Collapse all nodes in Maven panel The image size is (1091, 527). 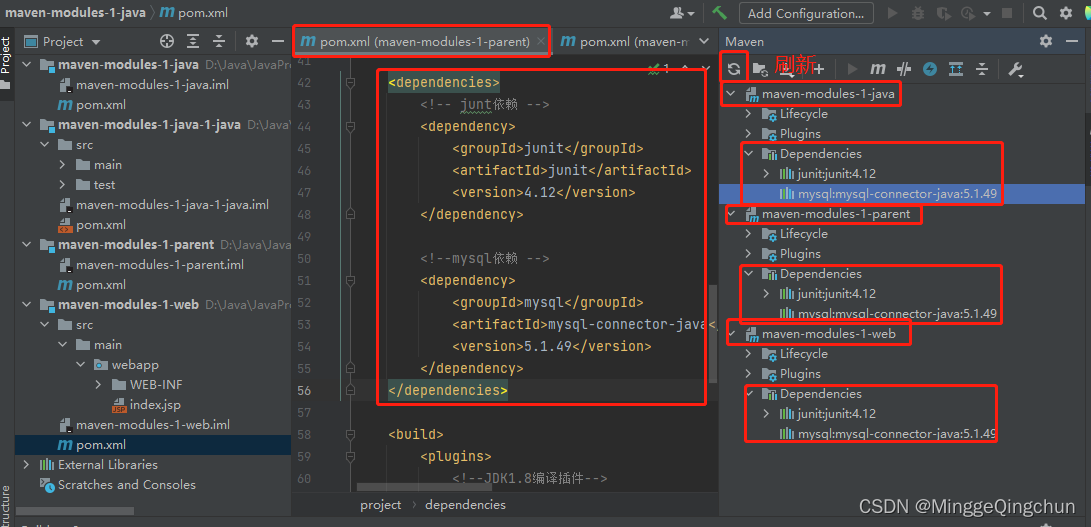pos(982,69)
